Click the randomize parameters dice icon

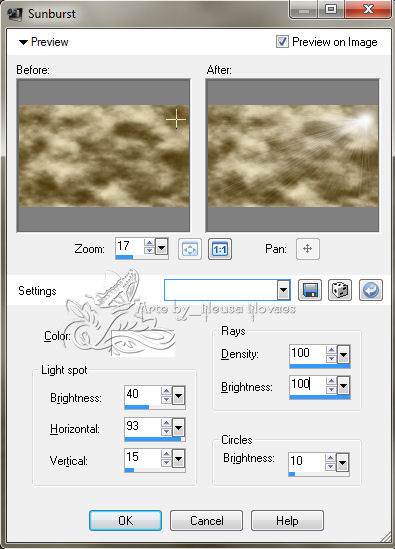[340, 290]
